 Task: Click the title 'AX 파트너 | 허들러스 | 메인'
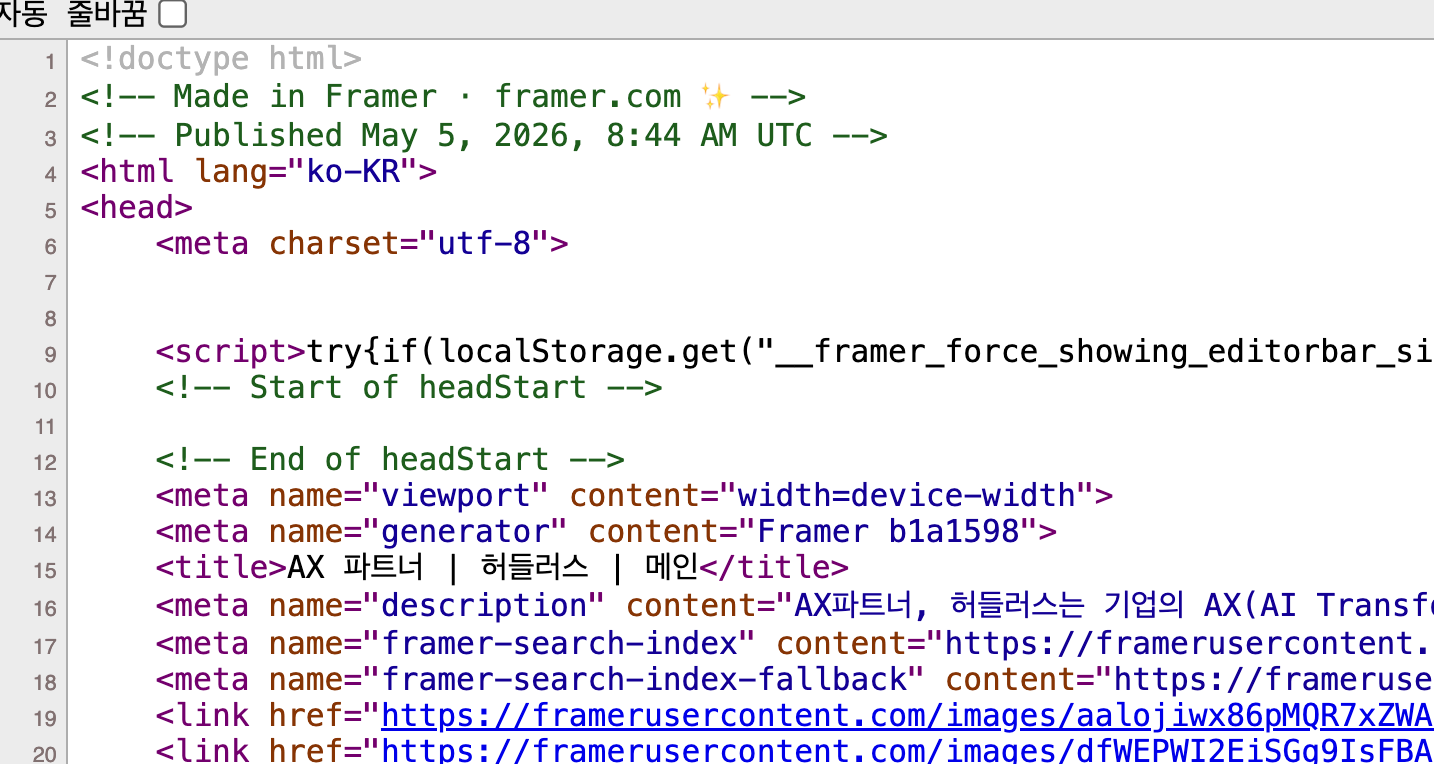click(x=502, y=568)
